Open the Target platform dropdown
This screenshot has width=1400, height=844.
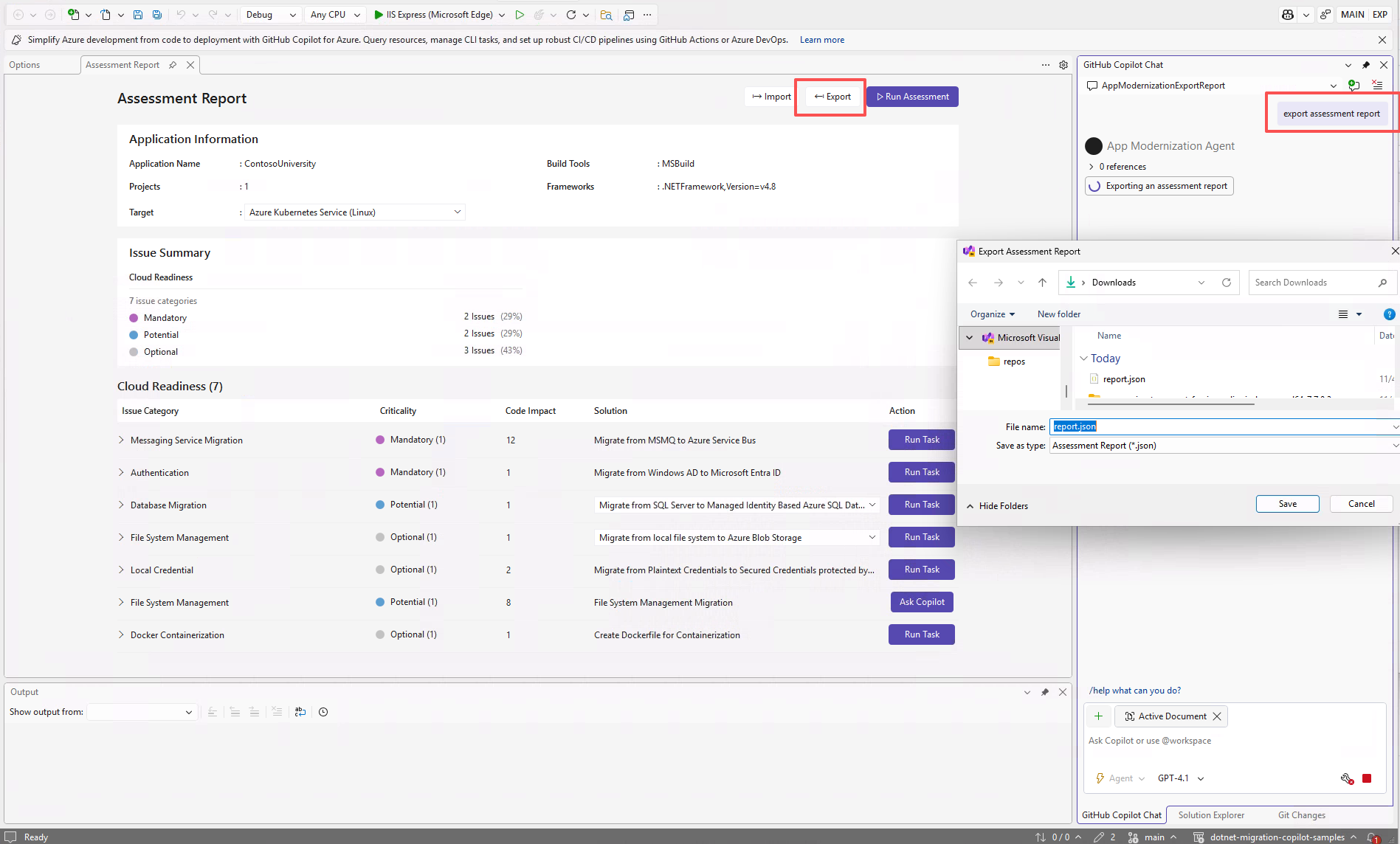tap(354, 212)
